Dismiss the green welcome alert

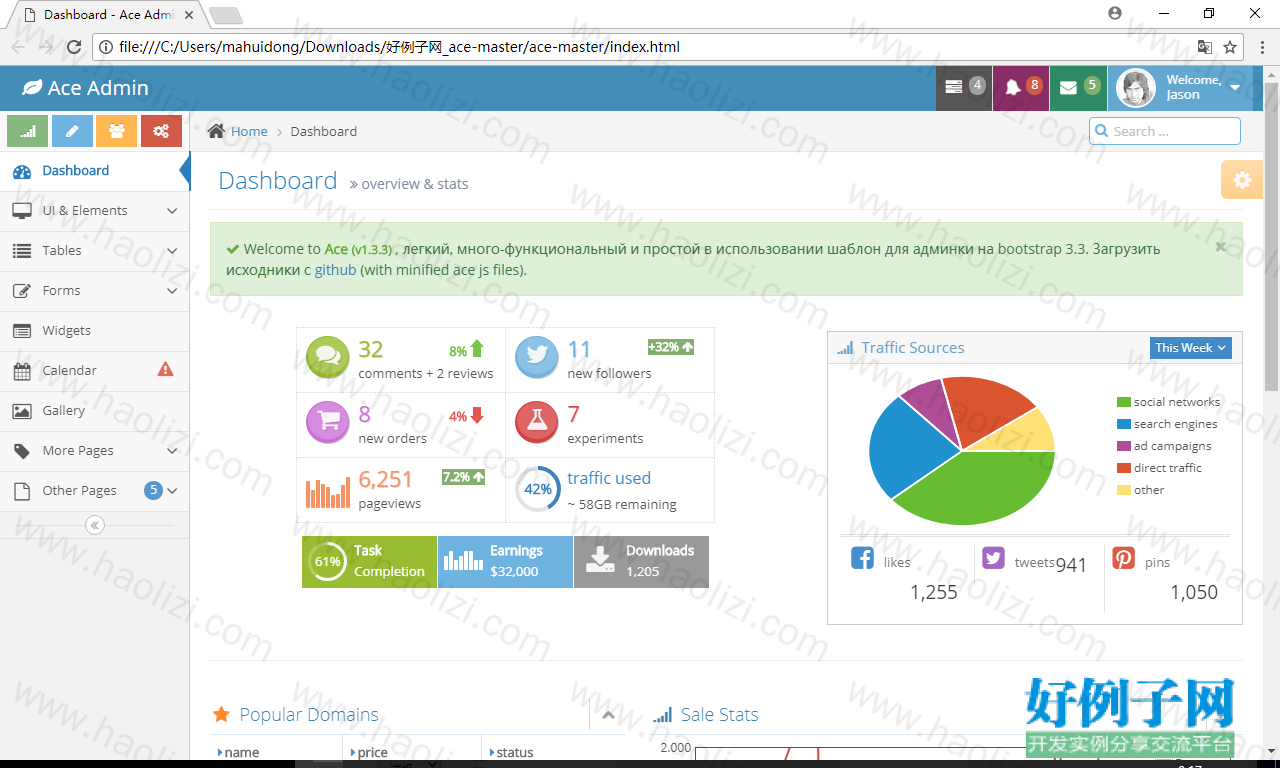[1220, 246]
